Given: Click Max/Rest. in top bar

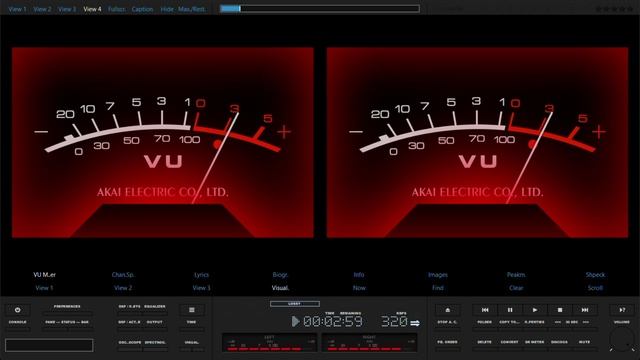Looking at the screenshot, I should click(x=191, y=9).
